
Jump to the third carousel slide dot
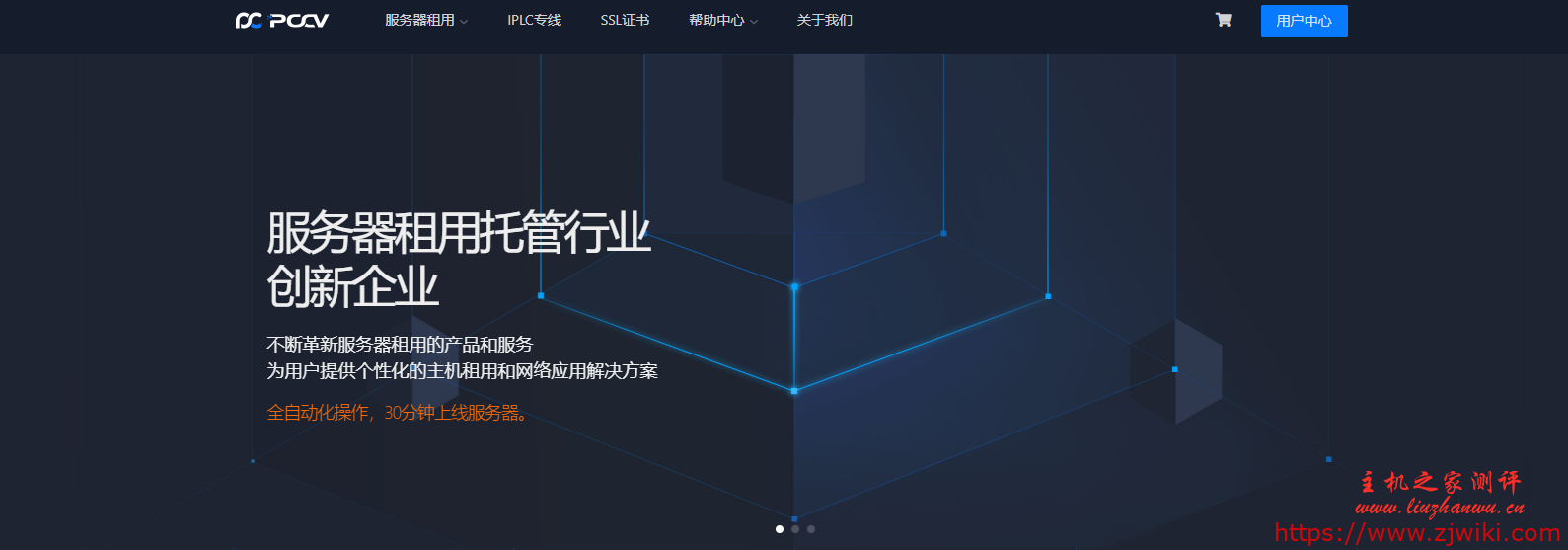811,529
